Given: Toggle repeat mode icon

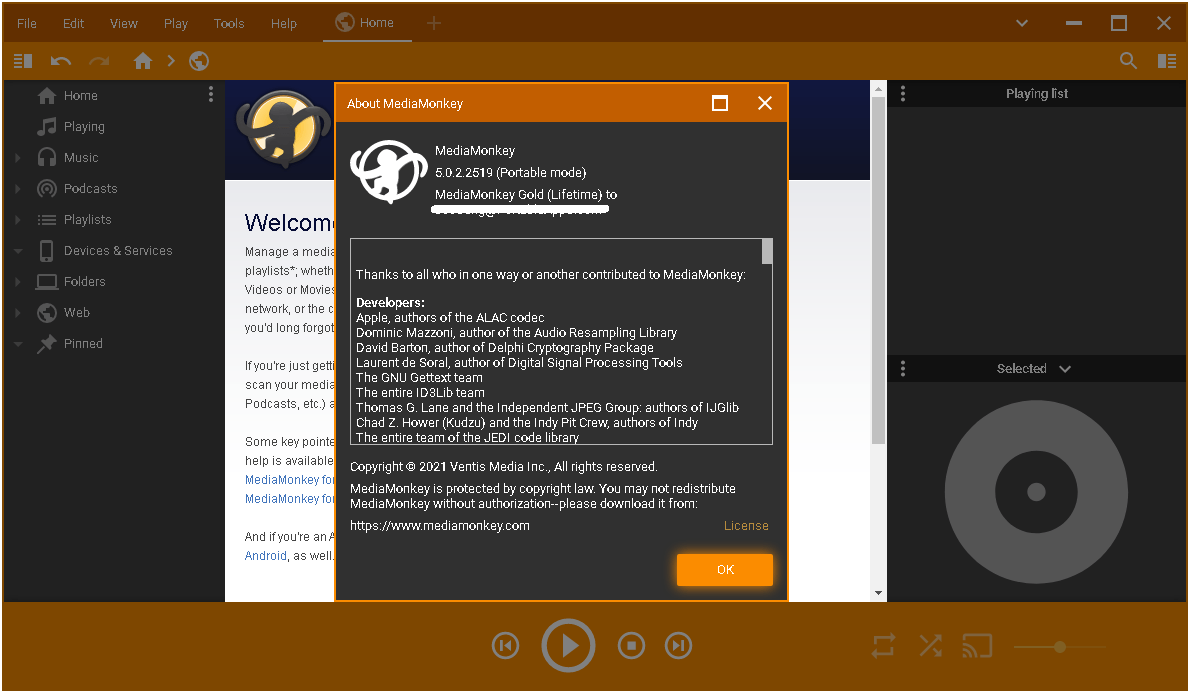Looking at the screenshot, I should (x=883, y=646).
